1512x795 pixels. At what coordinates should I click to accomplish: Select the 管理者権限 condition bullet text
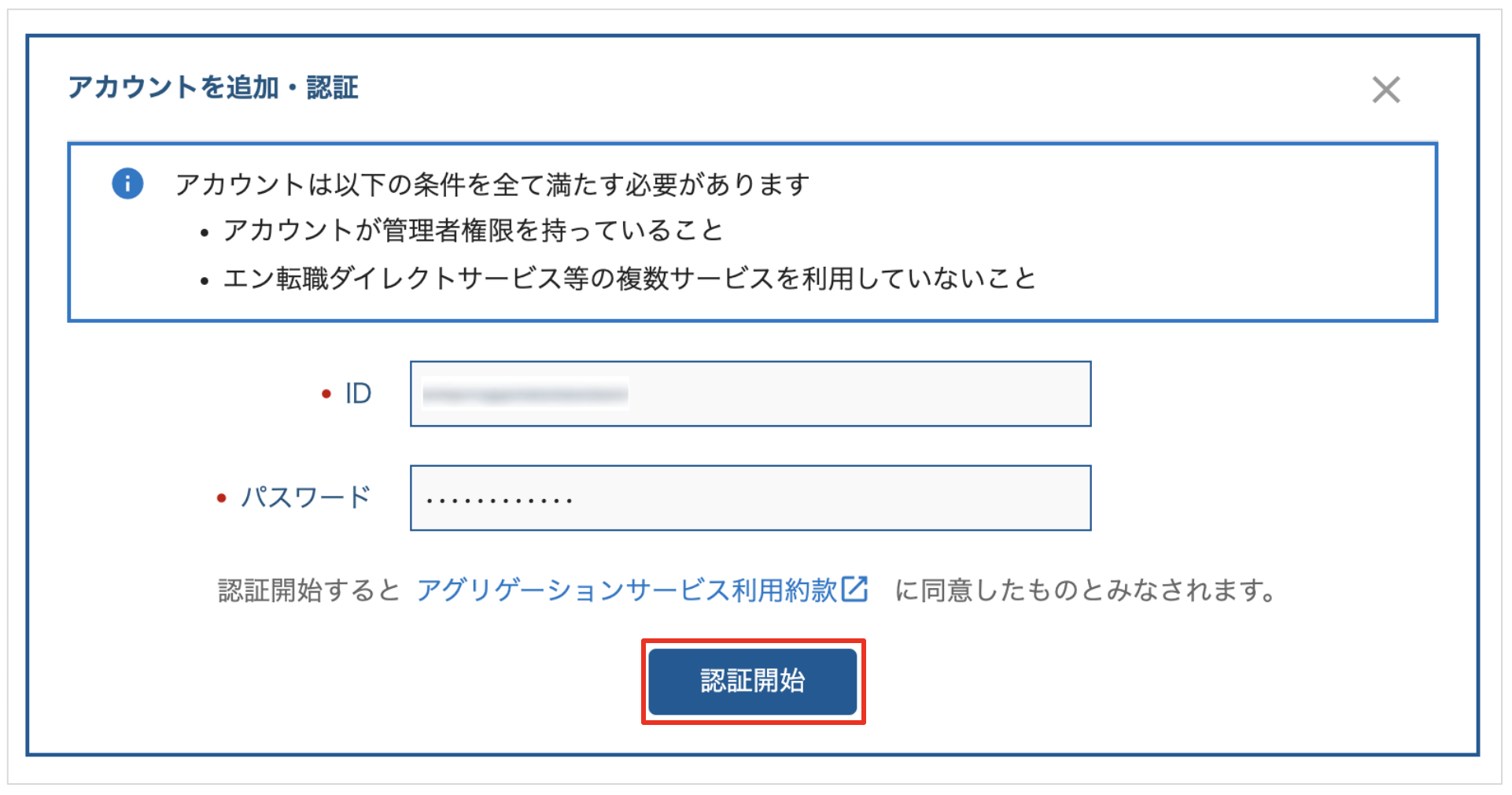coord(474,231)
